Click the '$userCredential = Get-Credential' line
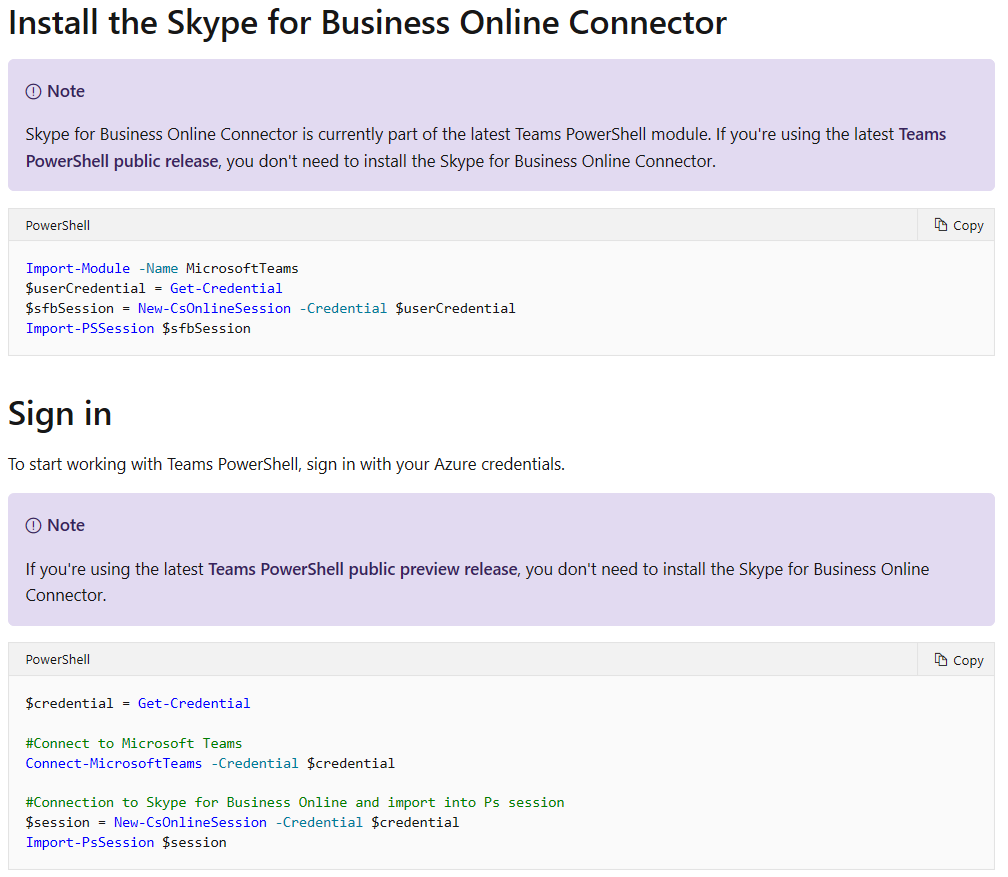1008x877 pixels. click(x=154, y=288)
